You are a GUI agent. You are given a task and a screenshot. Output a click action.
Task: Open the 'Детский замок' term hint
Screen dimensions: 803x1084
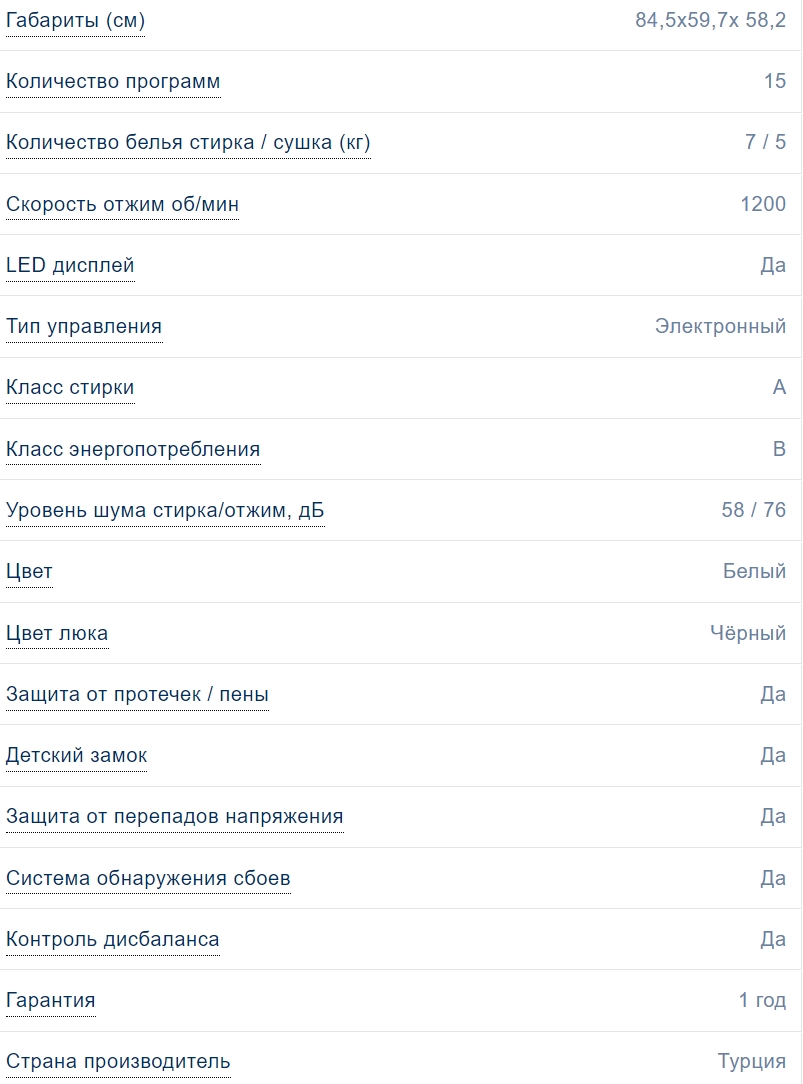[x=77, y=755]
